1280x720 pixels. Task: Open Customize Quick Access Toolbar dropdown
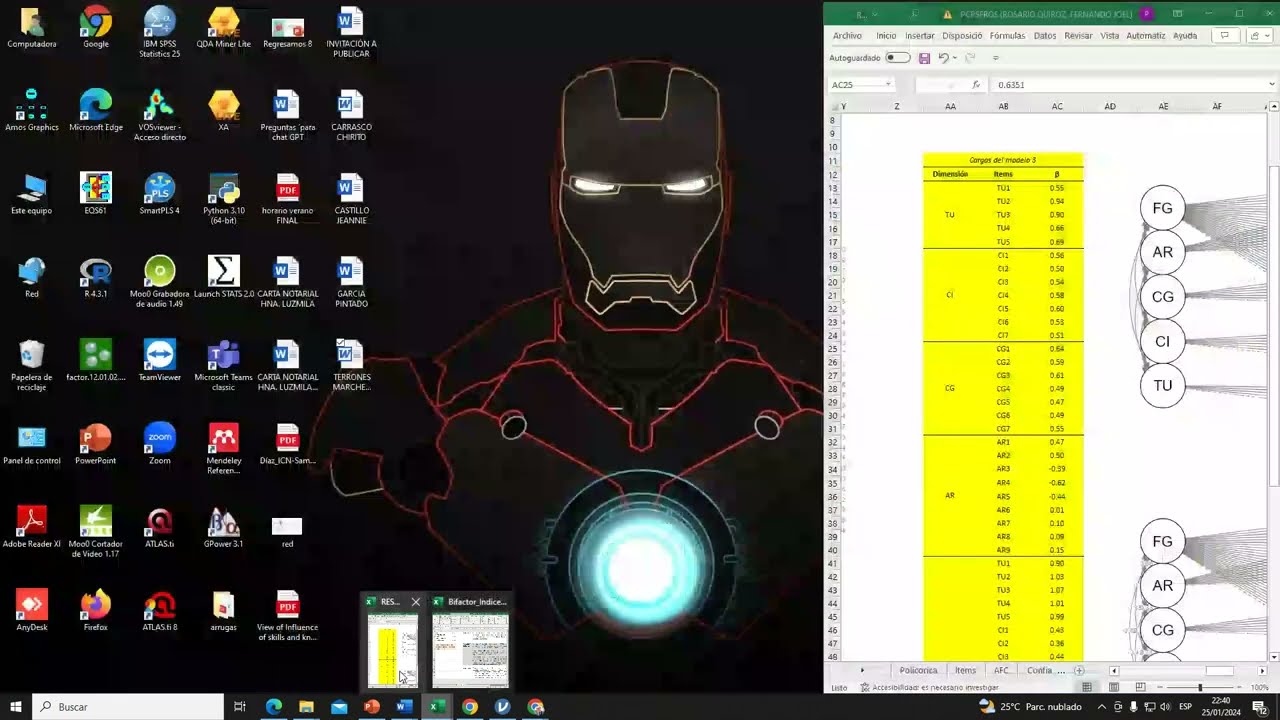tap(995, 58)
